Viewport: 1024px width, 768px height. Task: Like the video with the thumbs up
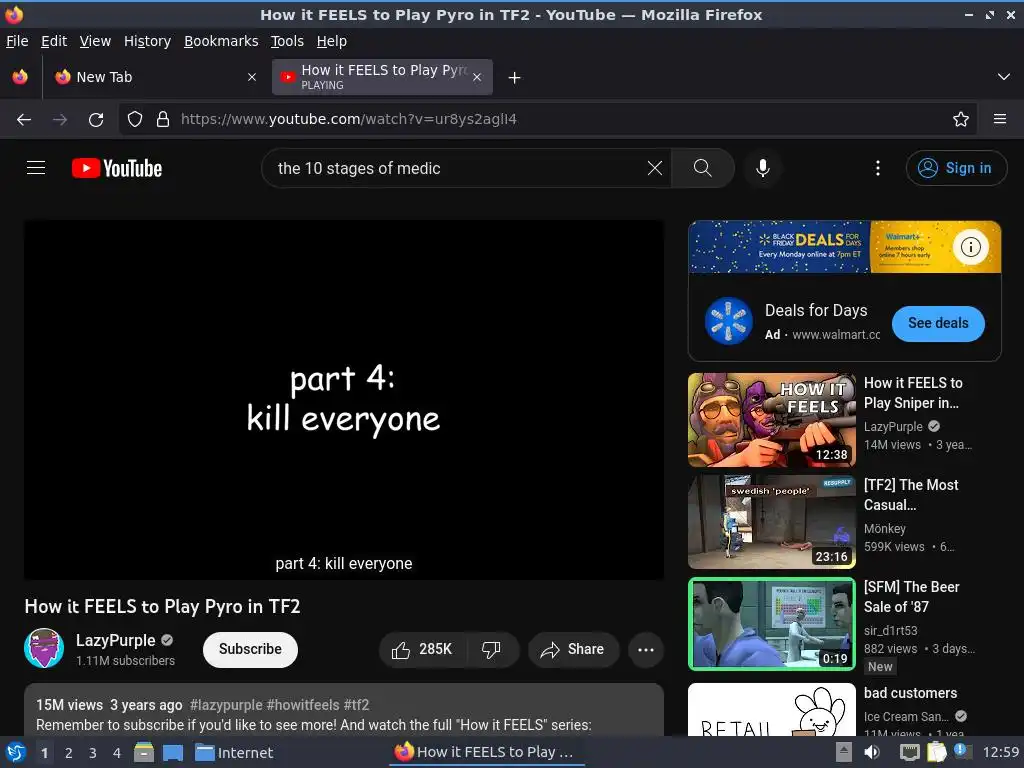[x=423, y=649]
